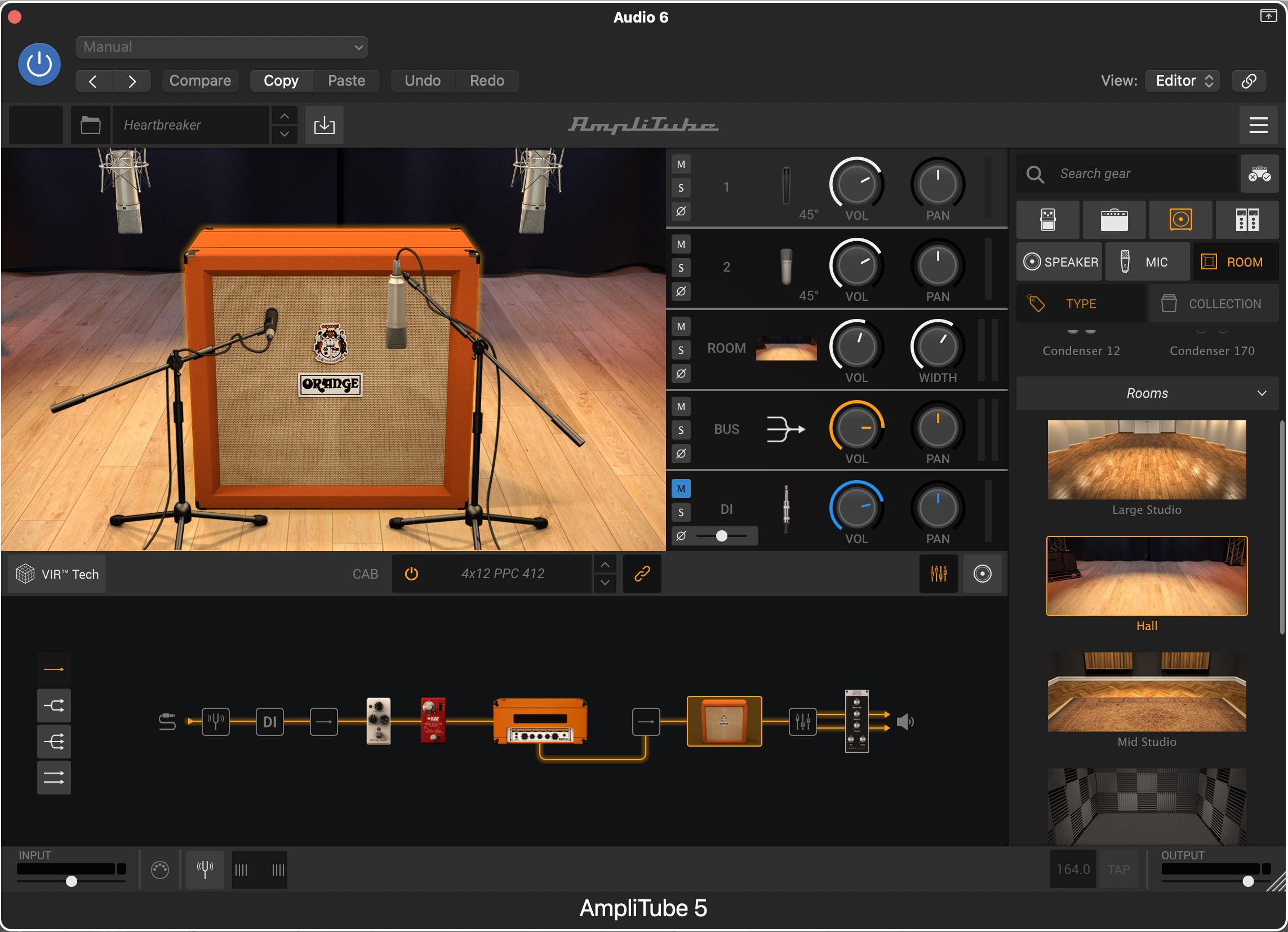1288x932 pixels.
Task: Click the OUTPUT level slider
Action: (x=1216, y=881)
